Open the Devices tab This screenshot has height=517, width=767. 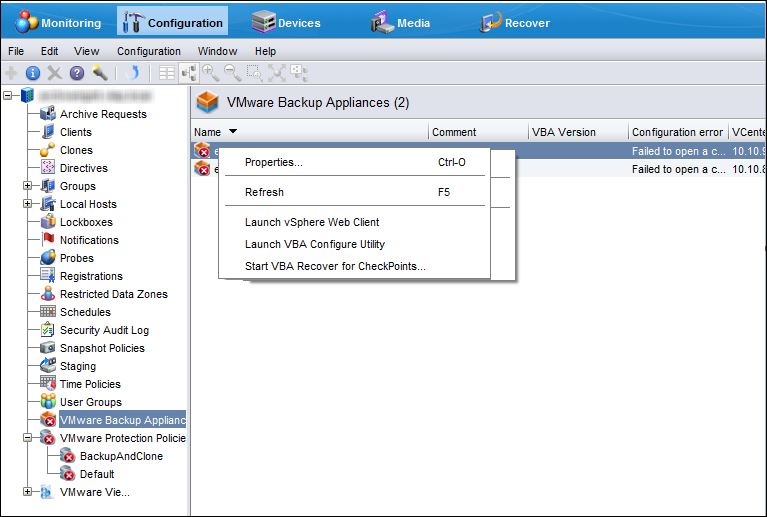(x=286, y=22)
